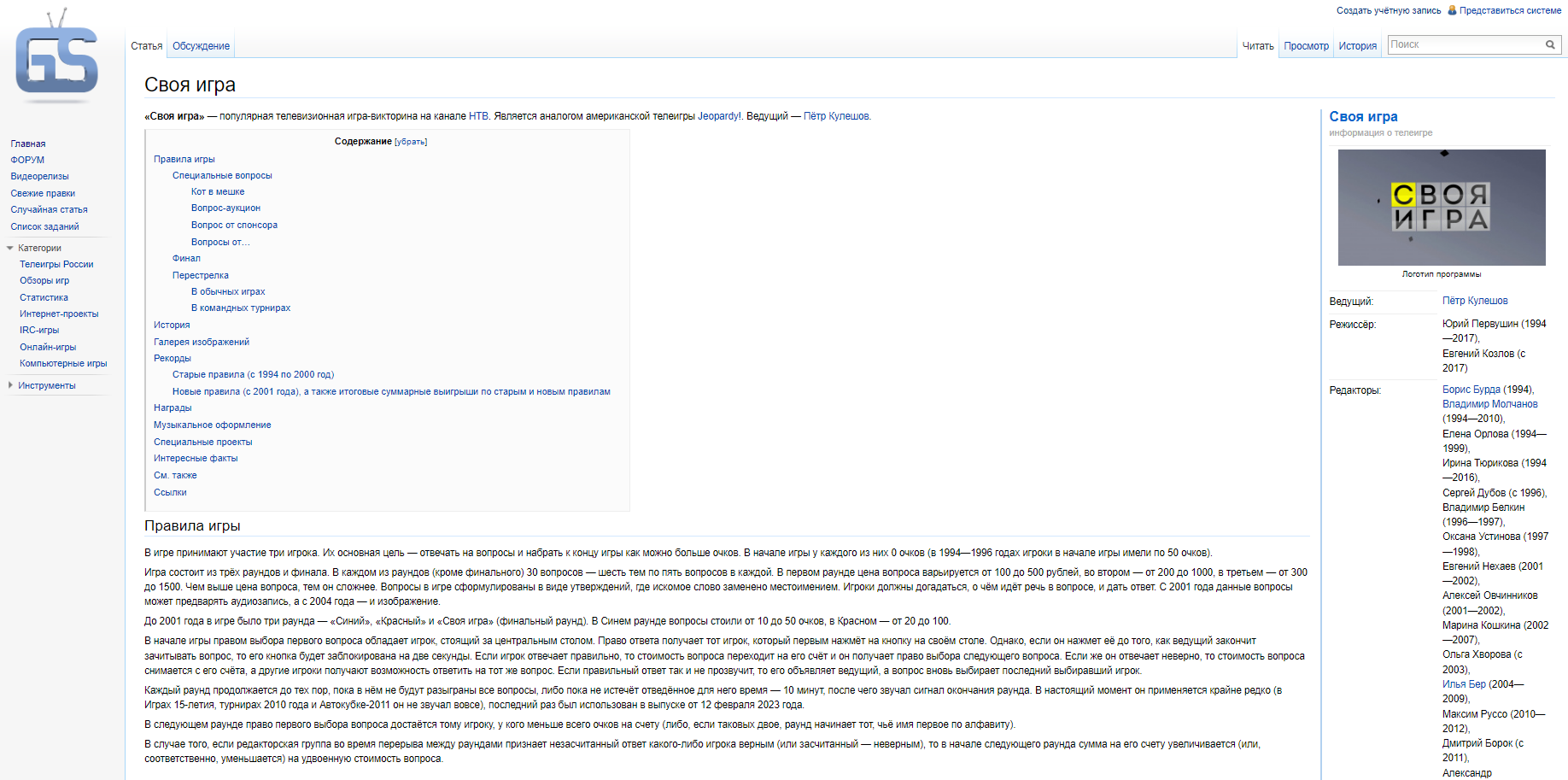Jump to В обычных играх section
The image size is (1568, 780).
(x=228, y=291)
